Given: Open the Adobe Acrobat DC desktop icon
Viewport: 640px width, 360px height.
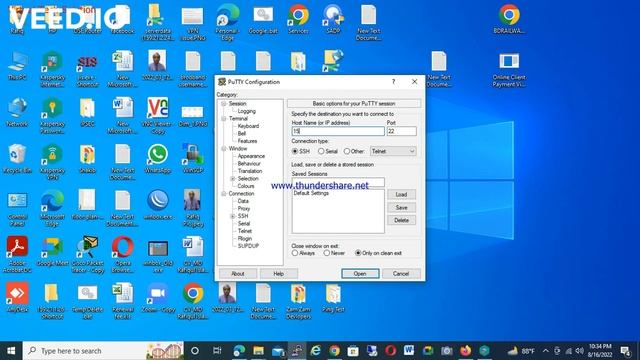Looking at the screenshot, I should (17, 254).
